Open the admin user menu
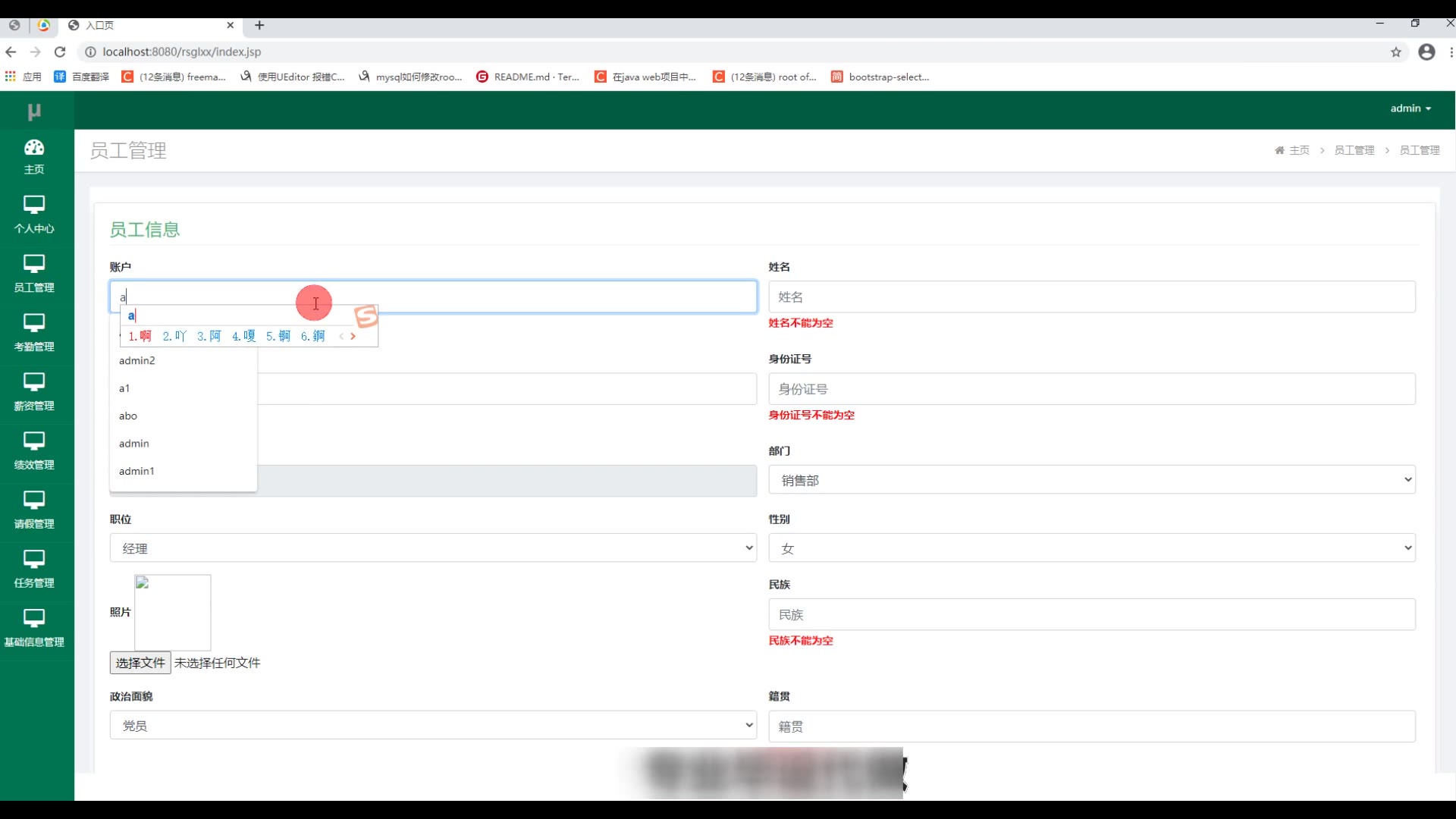 pyautogui.click(x=1410, y=108)
